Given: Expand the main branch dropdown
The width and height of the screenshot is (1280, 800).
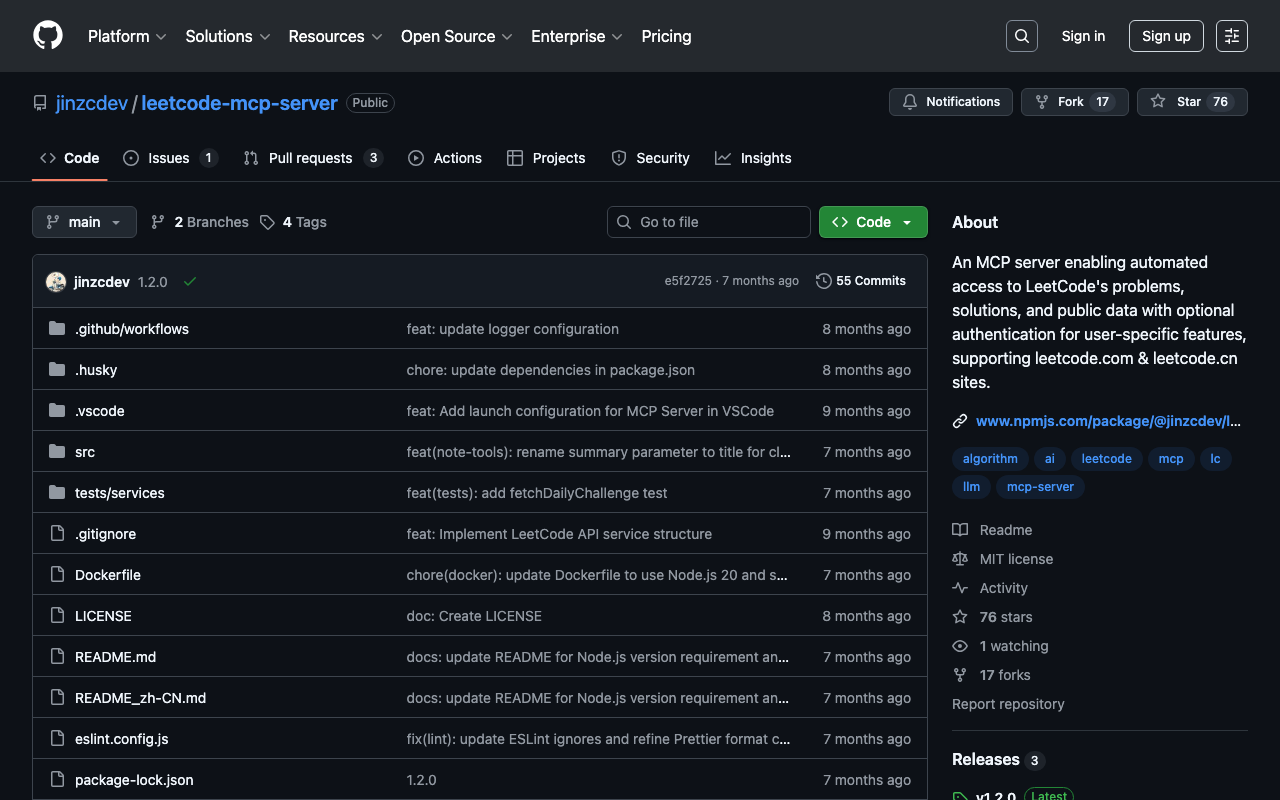Looking at the screenshot, I should pos(84,222).
